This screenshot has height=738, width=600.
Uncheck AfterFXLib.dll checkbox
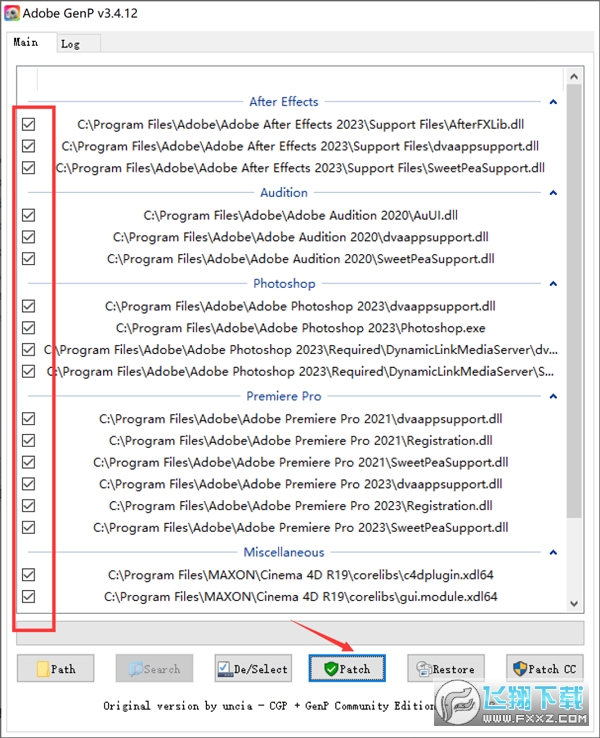pyautogui.click(x=29, y=124)
